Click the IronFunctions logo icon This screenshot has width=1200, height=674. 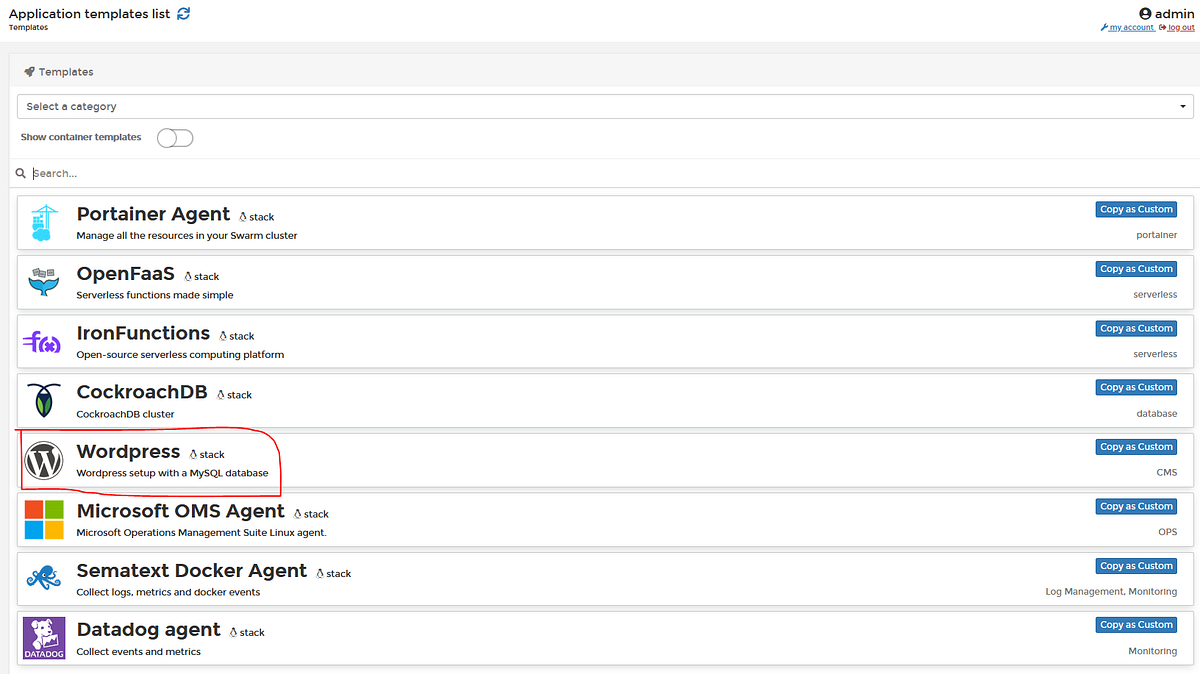click(42, 343)
